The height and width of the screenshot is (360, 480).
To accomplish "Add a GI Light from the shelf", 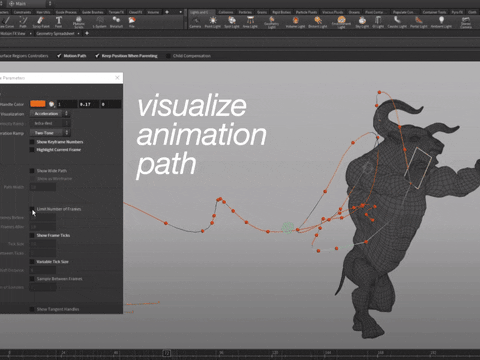I will pos(378,22).
